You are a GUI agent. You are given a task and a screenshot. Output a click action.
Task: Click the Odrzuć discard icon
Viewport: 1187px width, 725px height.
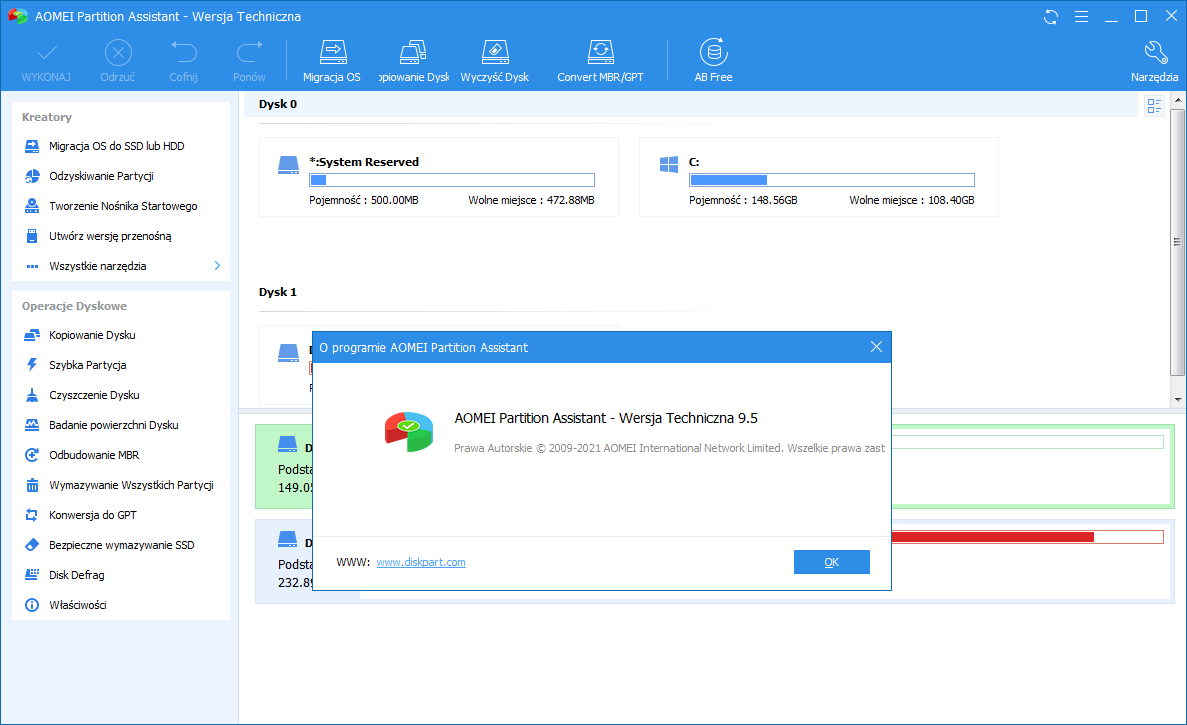point(117,53)
